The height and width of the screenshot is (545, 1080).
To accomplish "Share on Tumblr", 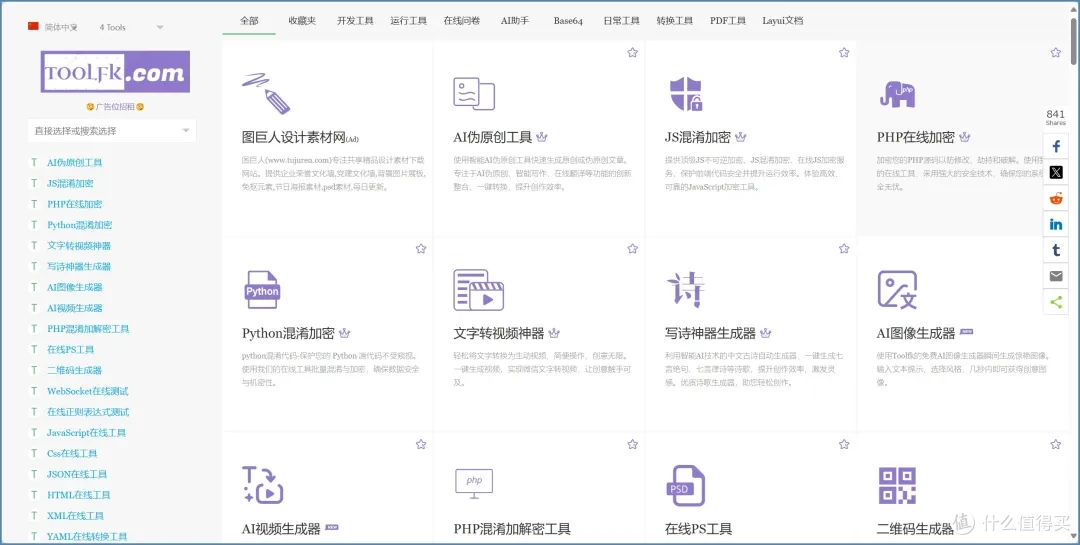I will pos(1056,250).
